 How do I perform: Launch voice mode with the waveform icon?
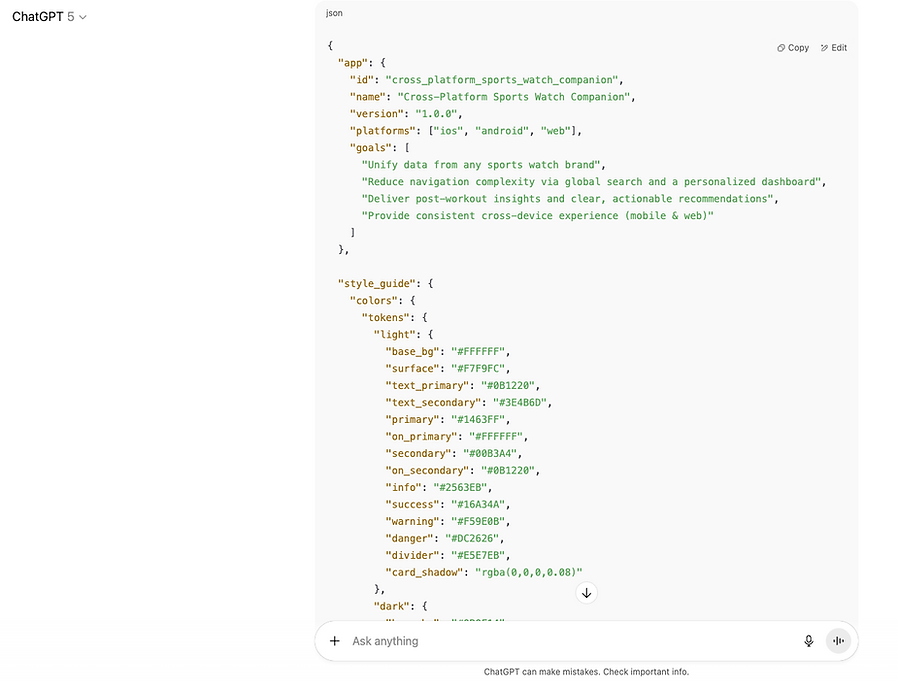(x=838, y=641)
